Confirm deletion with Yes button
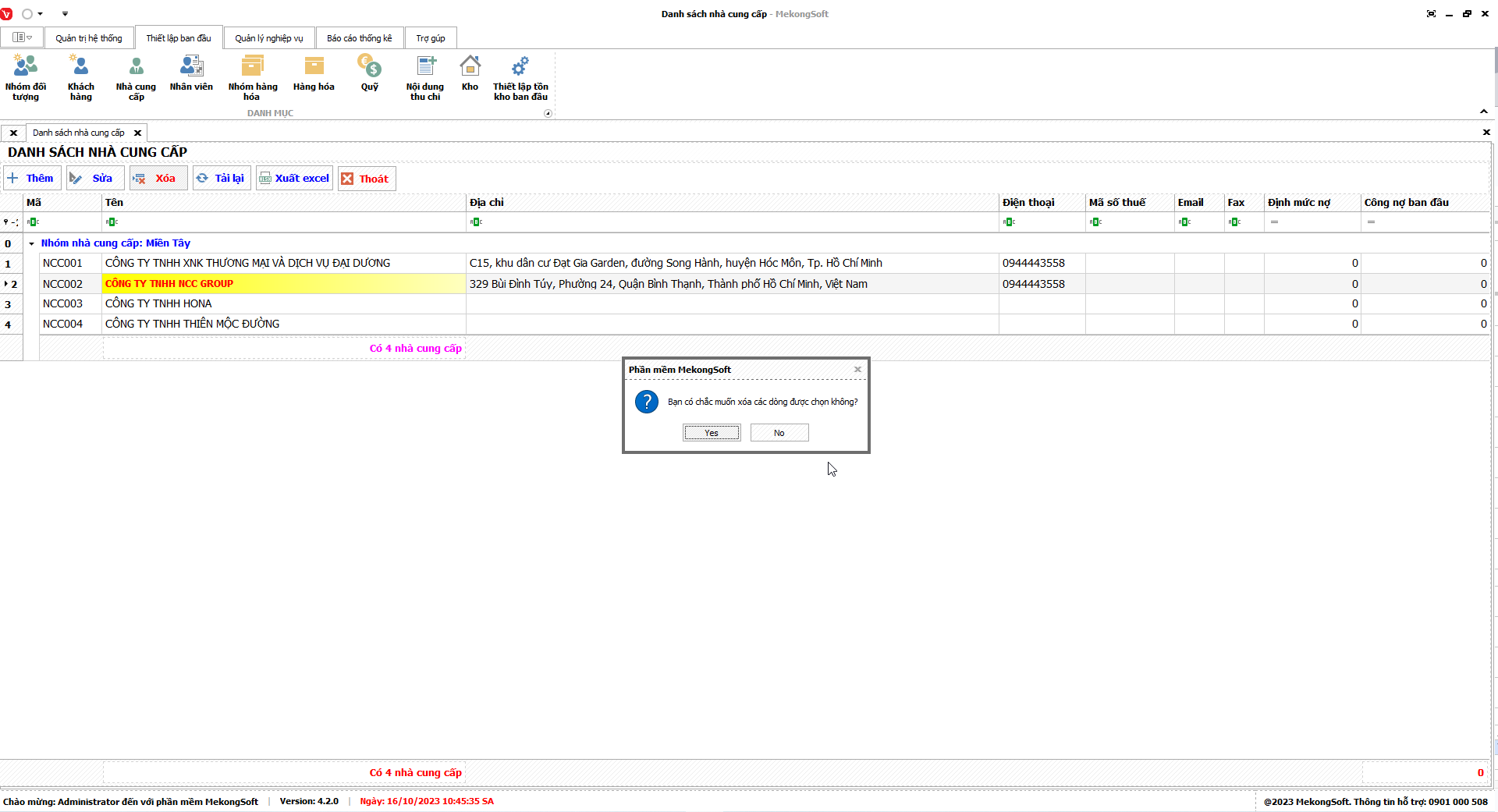 coord(712,433)
